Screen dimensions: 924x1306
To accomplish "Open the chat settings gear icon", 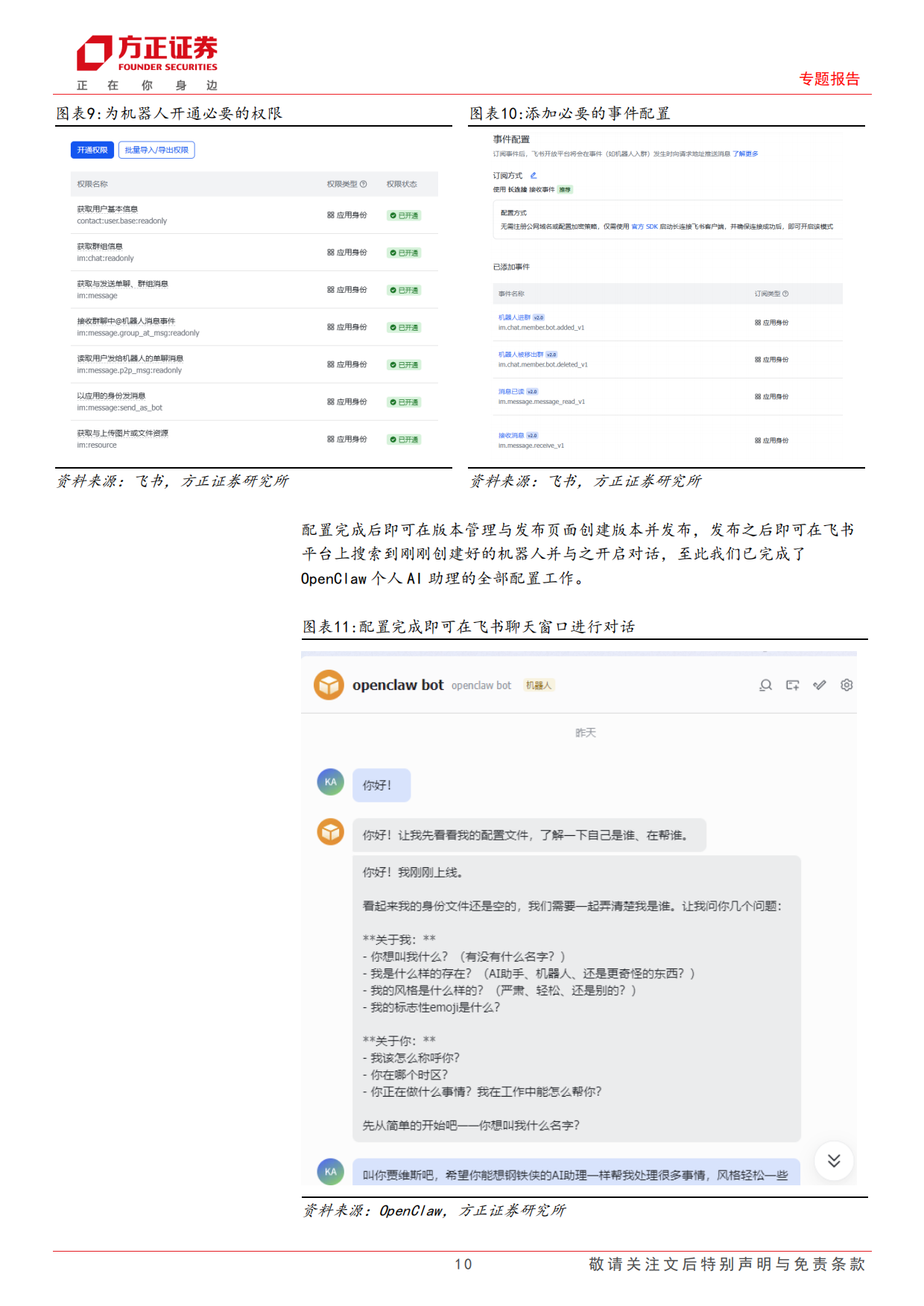I will click(x=847, y=685).
